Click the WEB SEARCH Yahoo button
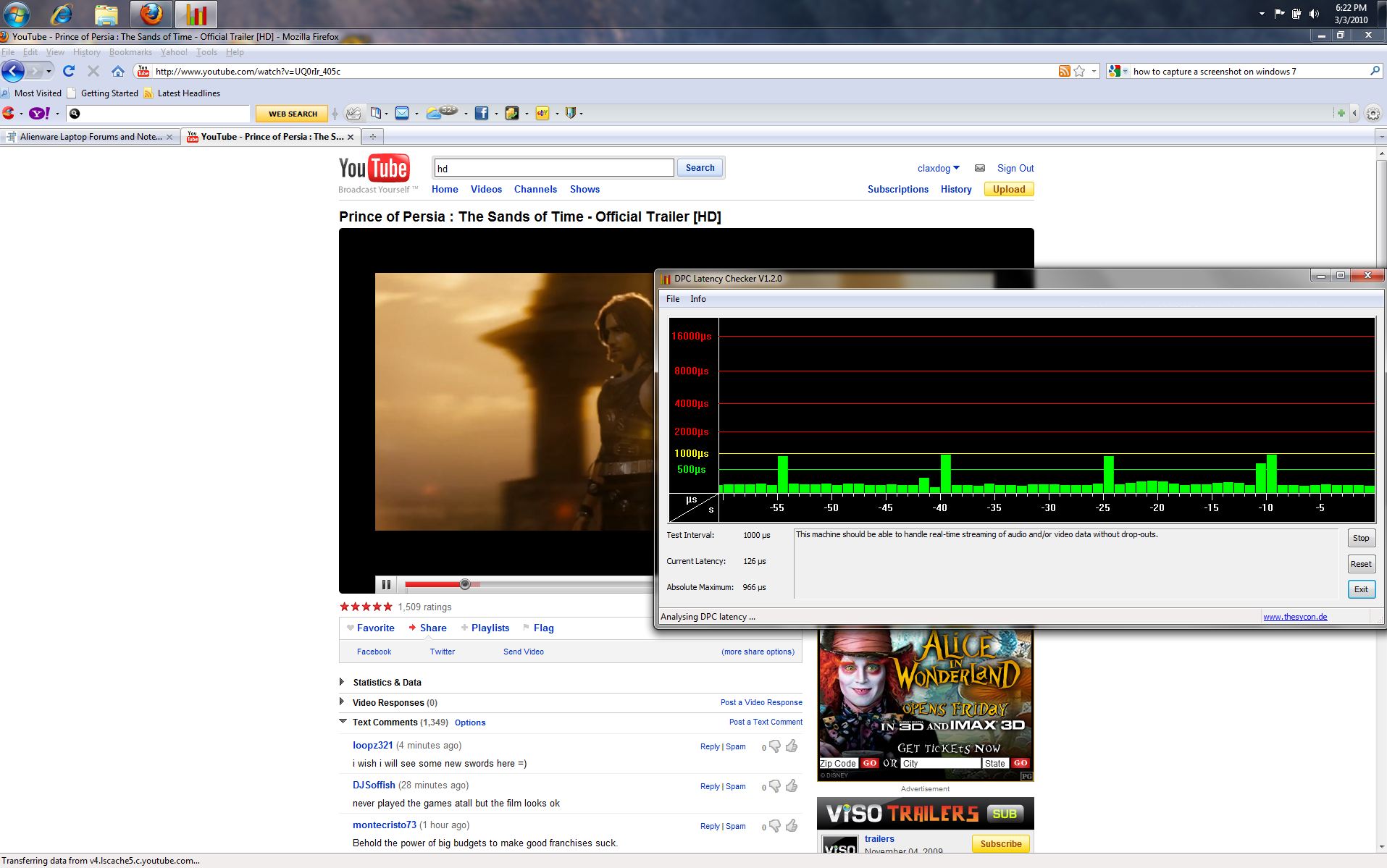 point(293,114)
